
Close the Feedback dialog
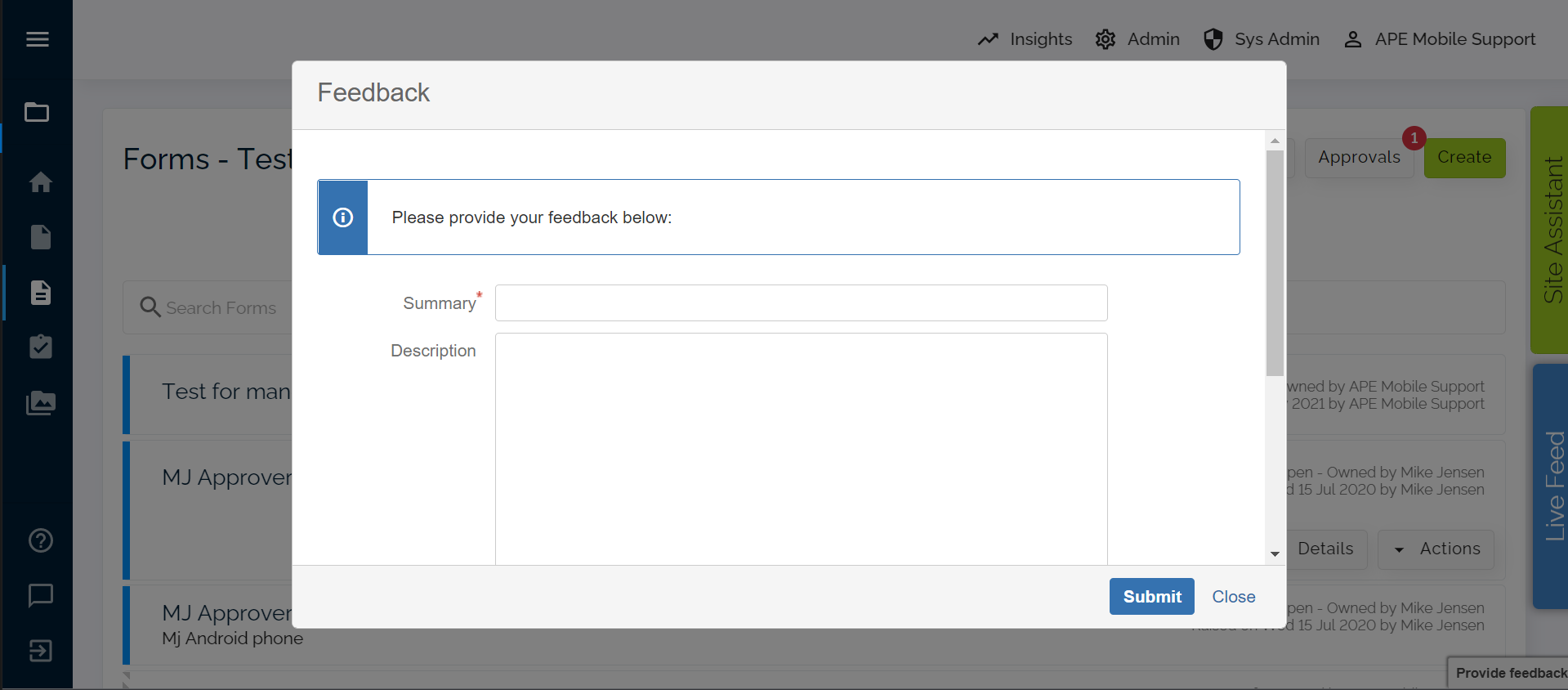(1233, 597)
